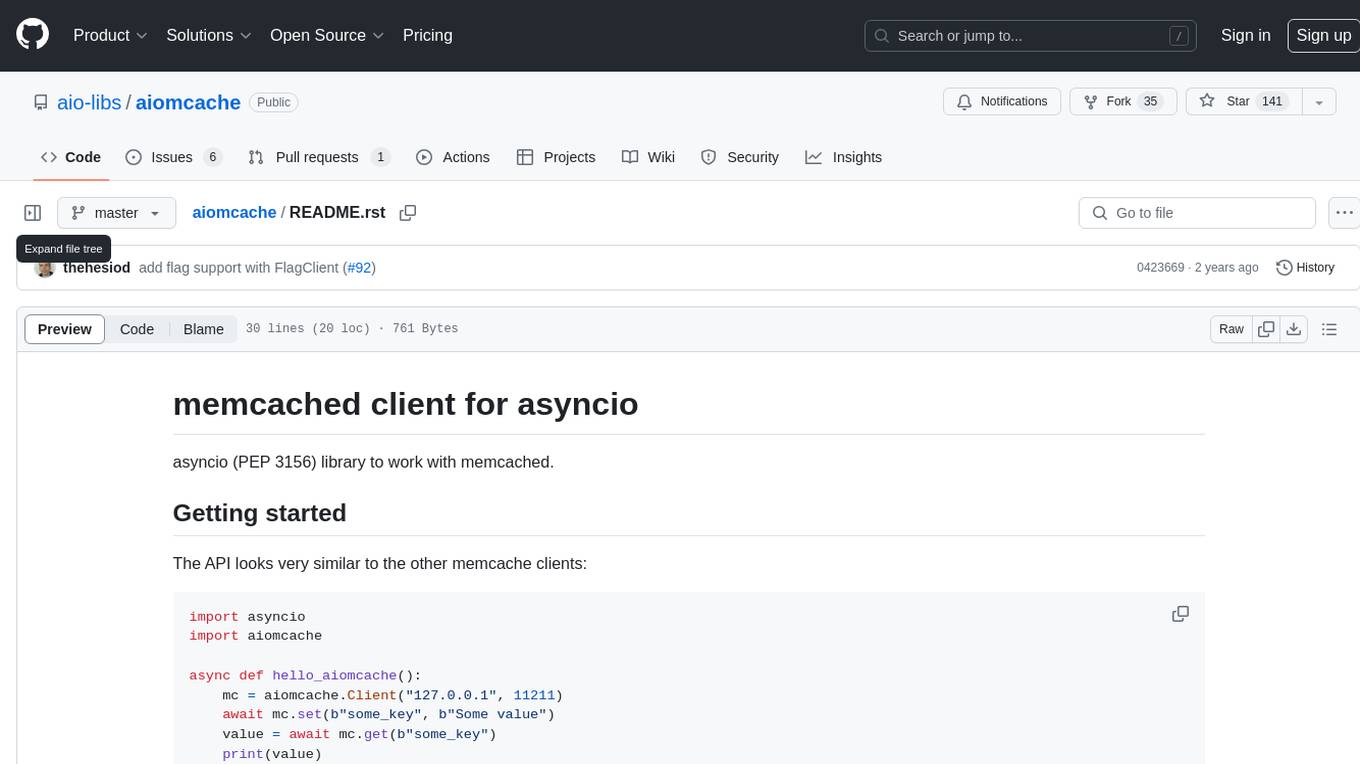Click the Sign in link

pos(1245,35)
